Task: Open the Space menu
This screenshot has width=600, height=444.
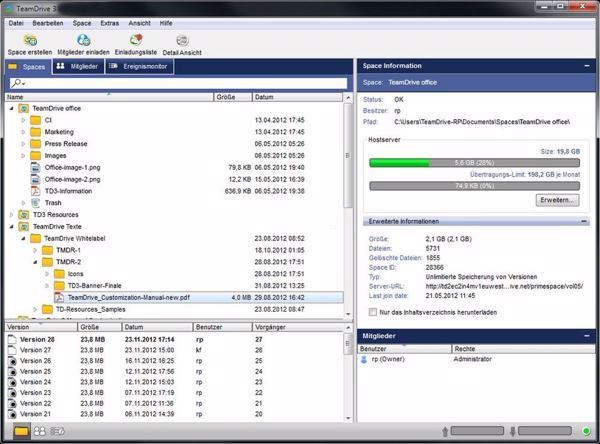Action: 82,23
